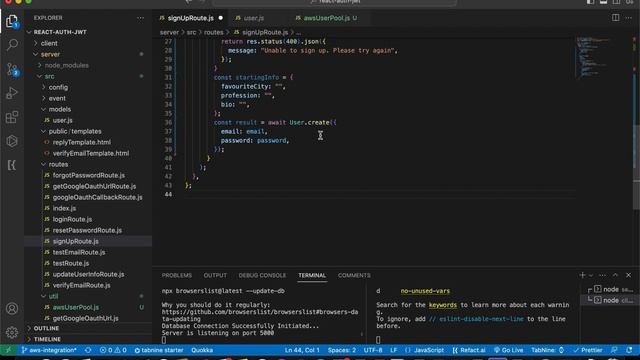640x360 pixels.
Task: Expand the client folder
Action: click(x=49, y=43)
